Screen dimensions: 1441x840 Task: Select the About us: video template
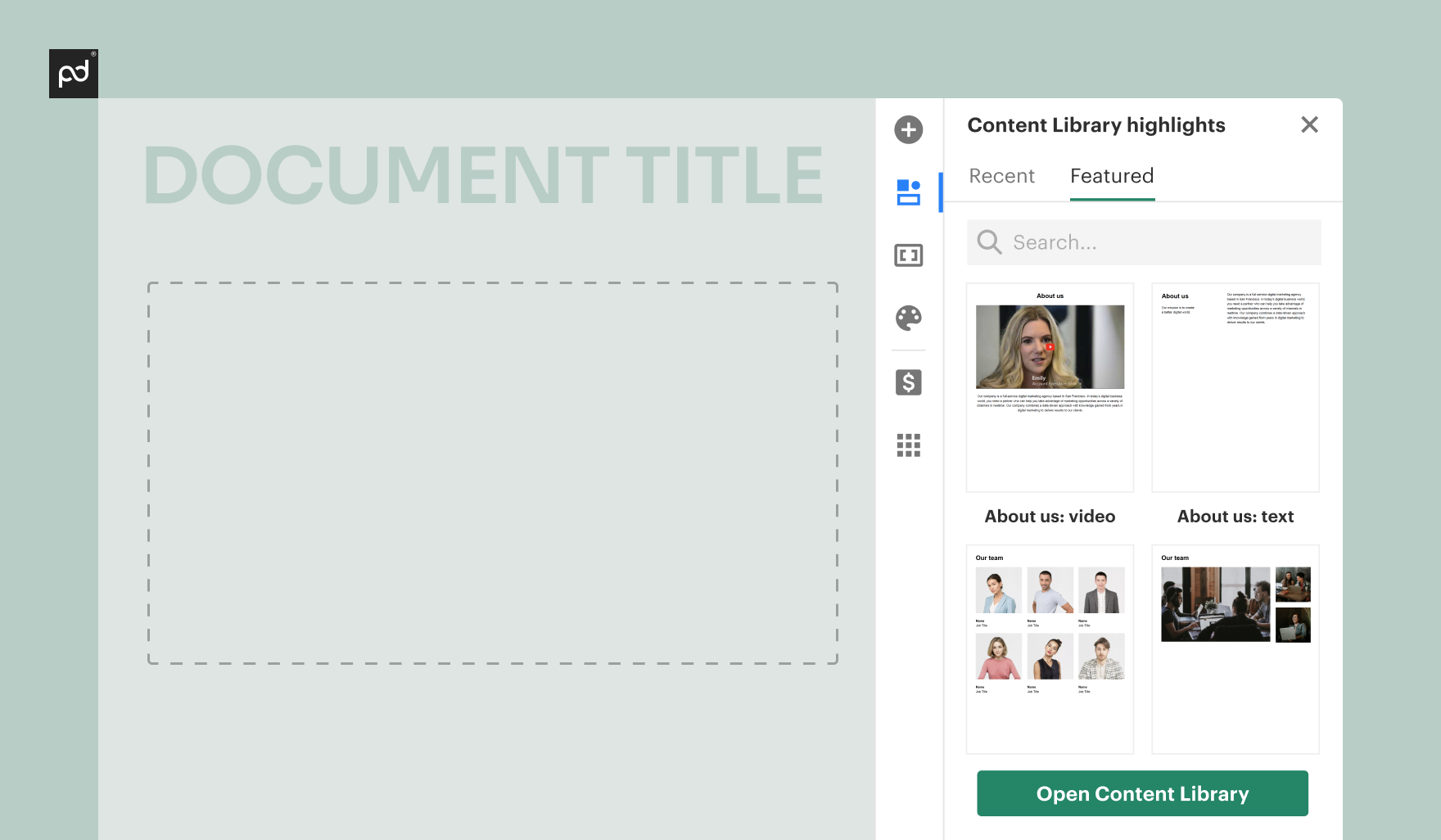pos(1050,387)
